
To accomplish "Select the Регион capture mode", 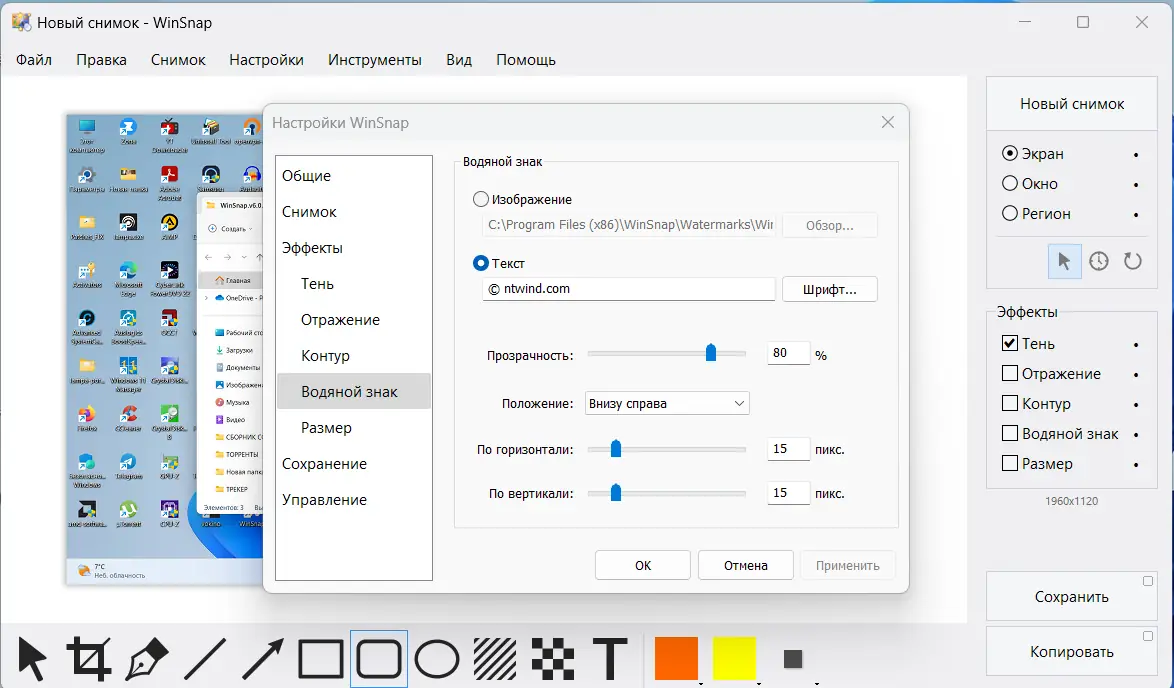I will click(1010, 213).
